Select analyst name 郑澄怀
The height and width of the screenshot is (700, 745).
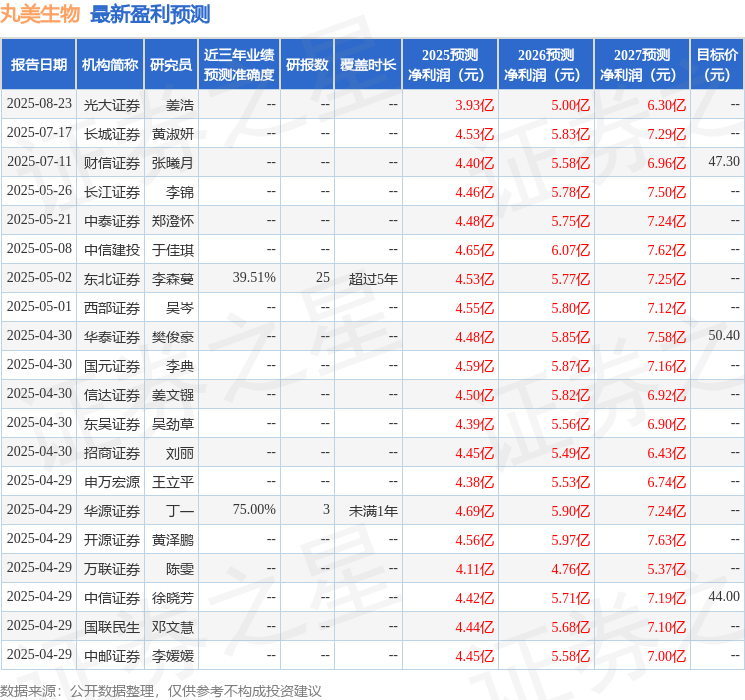point(173,221)
